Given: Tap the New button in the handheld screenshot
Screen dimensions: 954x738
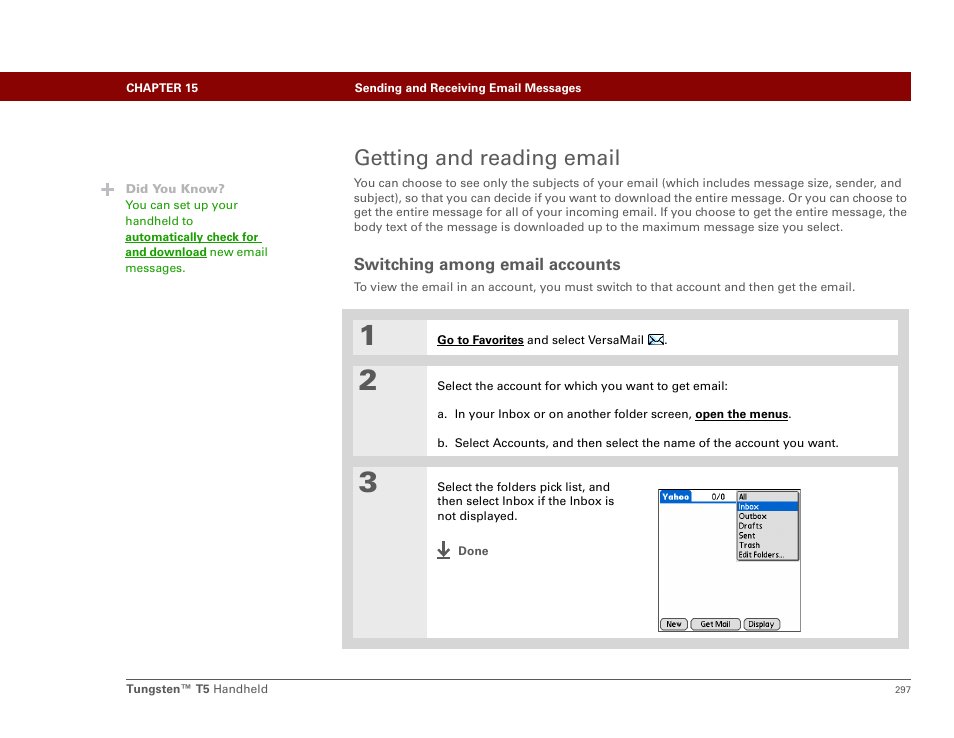Looking at the screenshot, I should click(674, 624).
